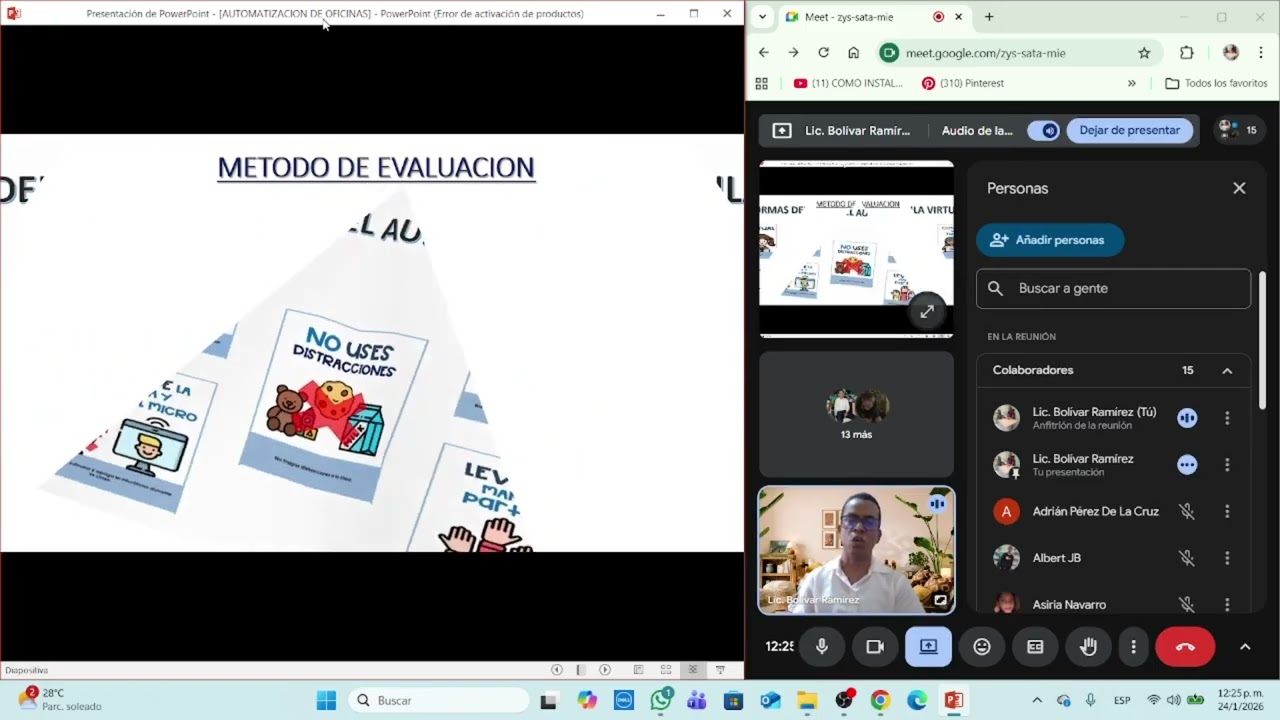Screen dimensions: 1280x720
Task: Click the ESP language indicator
Action: [x=1122, y=700]
